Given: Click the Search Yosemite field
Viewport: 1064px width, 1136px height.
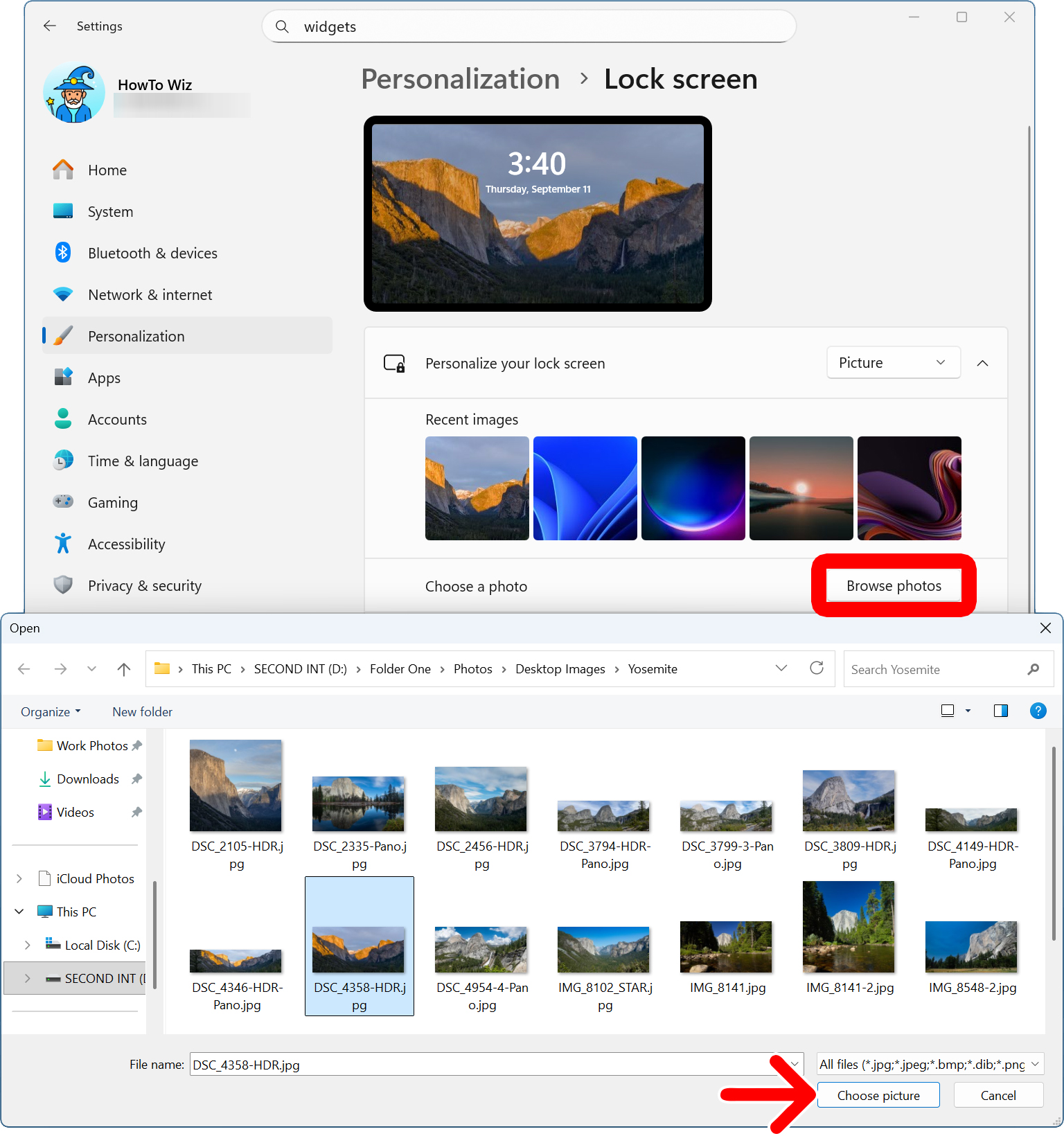Looking at the screenshot, I should click(x=948, y=669).
